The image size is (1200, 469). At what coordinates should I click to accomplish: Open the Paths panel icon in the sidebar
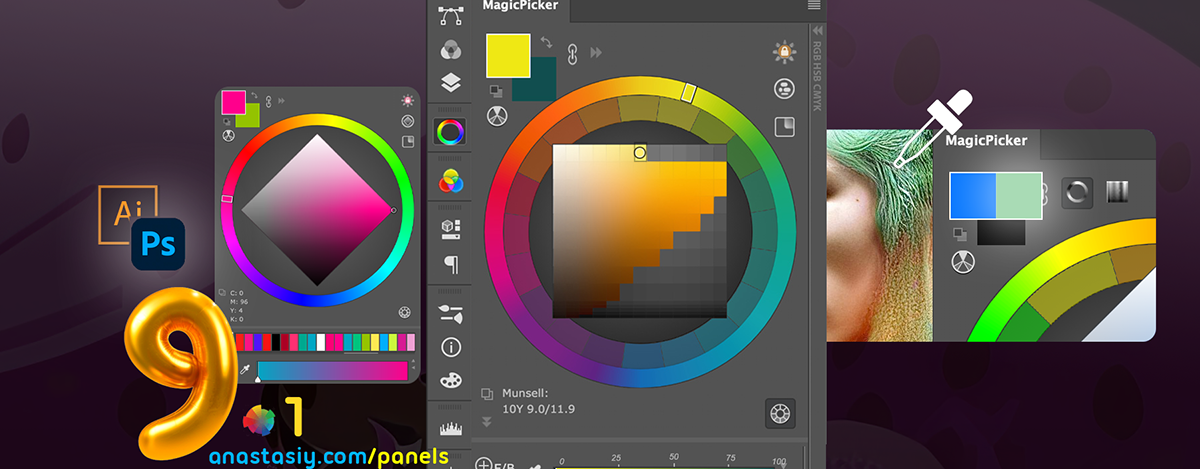pyautogui.click(x=450, y=16)
